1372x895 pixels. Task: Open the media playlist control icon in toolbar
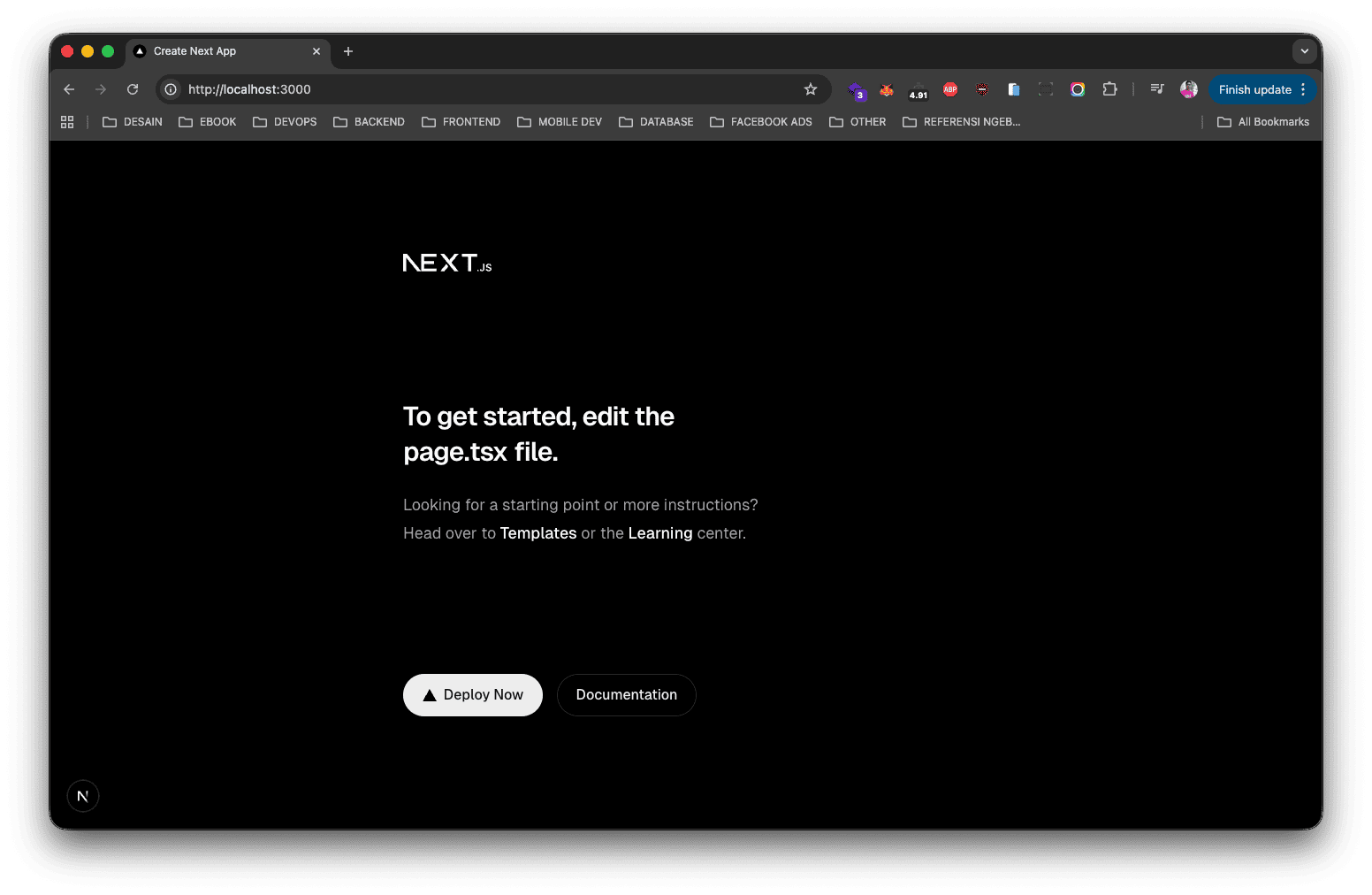click(1156, 89)
